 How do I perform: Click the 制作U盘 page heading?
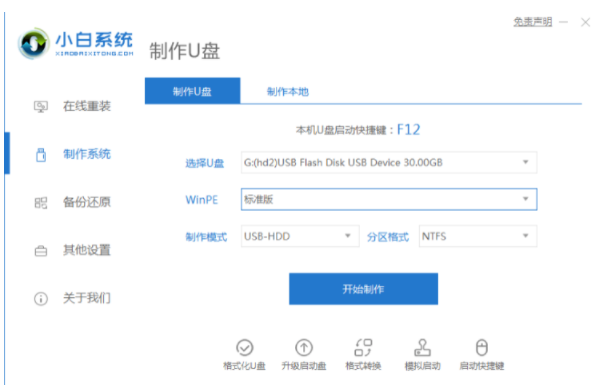point(185,51)
